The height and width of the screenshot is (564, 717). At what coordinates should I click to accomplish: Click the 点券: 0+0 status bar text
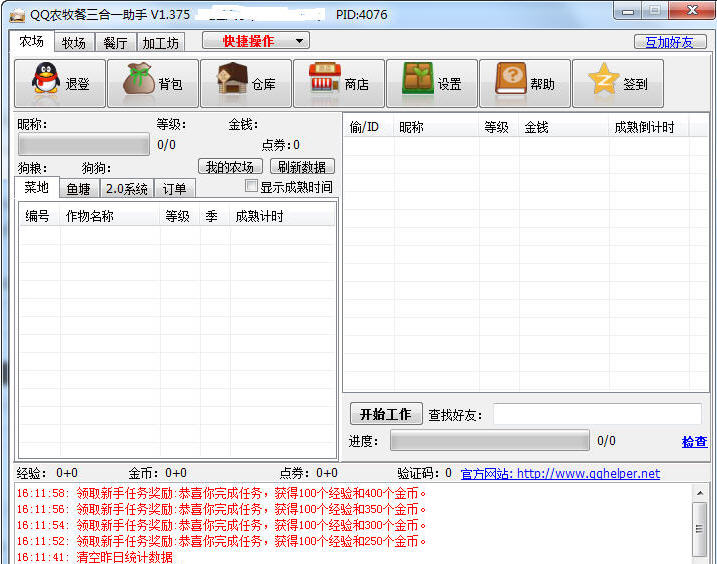(x=309, y=473)
